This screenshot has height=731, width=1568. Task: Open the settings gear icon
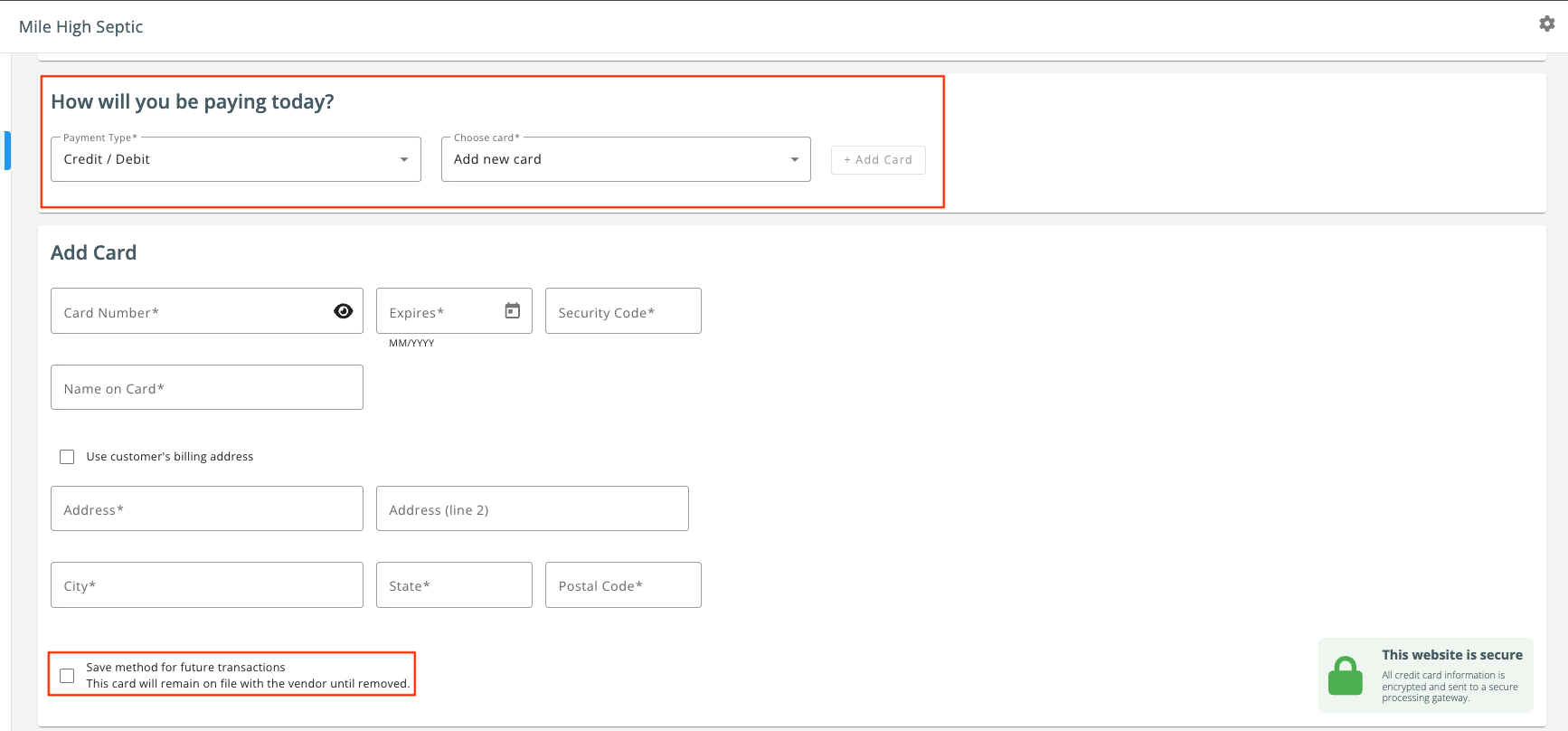(x=1546, y=24)
